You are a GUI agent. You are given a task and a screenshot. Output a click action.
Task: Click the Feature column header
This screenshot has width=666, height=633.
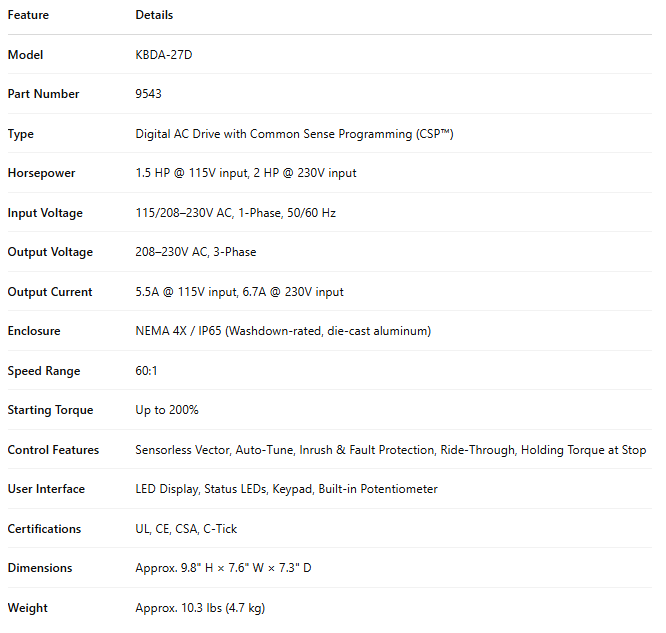(x=28, y=15)
